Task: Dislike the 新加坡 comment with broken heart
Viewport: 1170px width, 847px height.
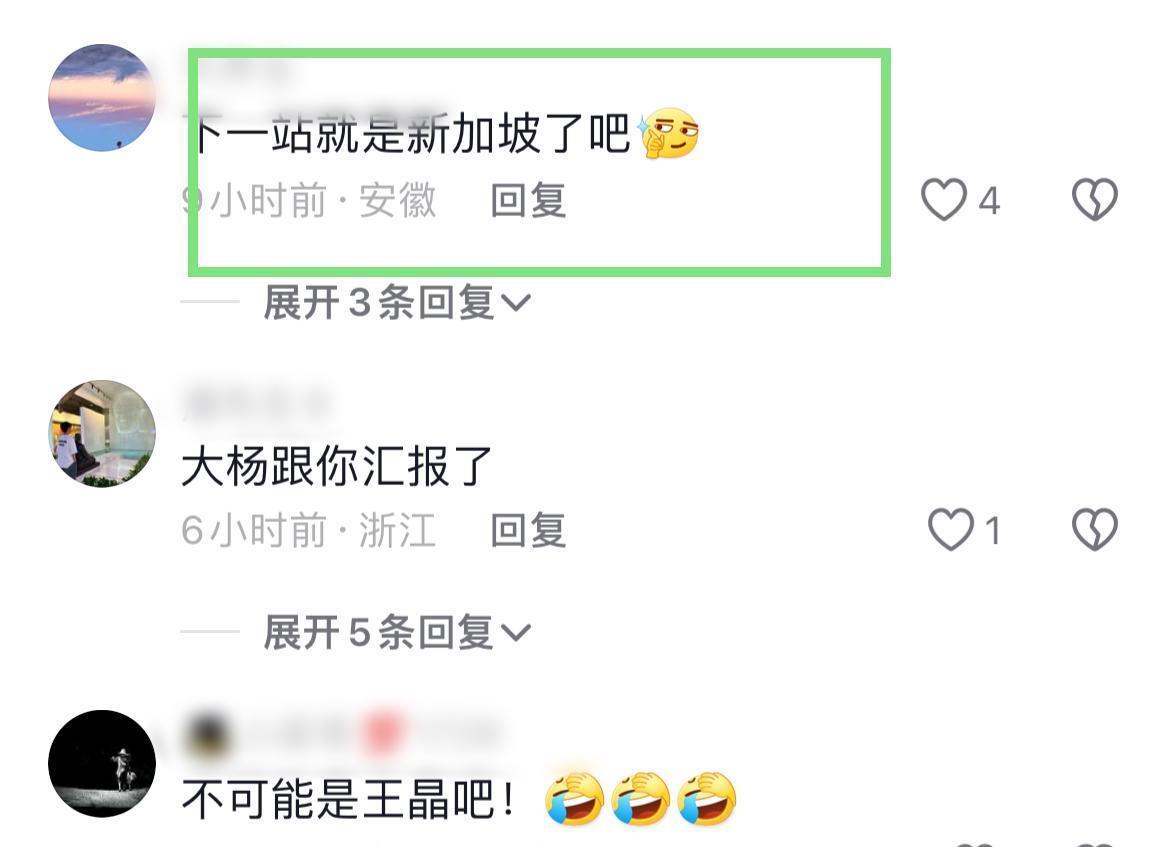Action: [1095, 199]
